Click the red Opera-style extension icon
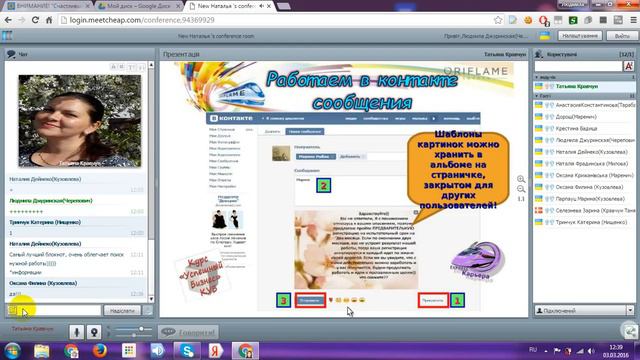Screen dimensions: 640x360 tap(543, 20)
